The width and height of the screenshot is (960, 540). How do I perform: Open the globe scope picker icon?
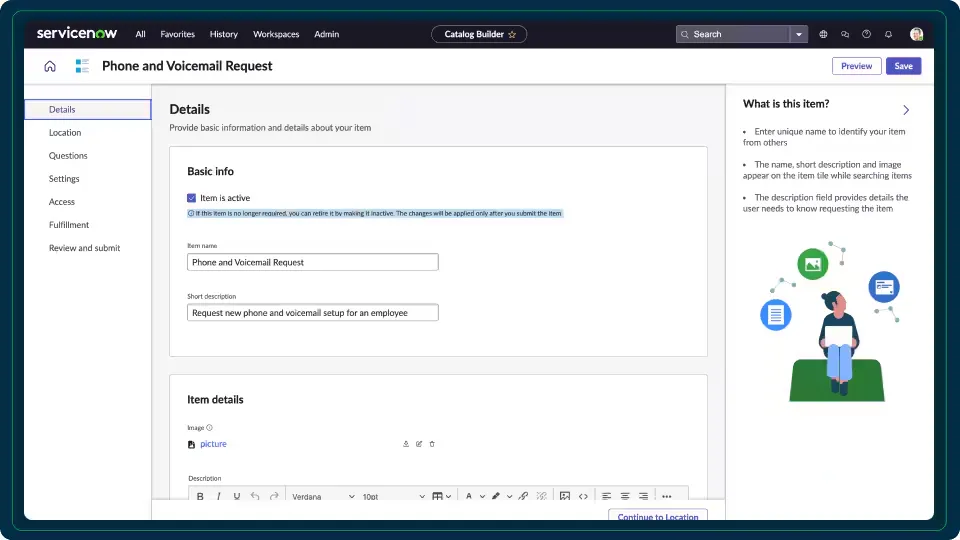823,34
